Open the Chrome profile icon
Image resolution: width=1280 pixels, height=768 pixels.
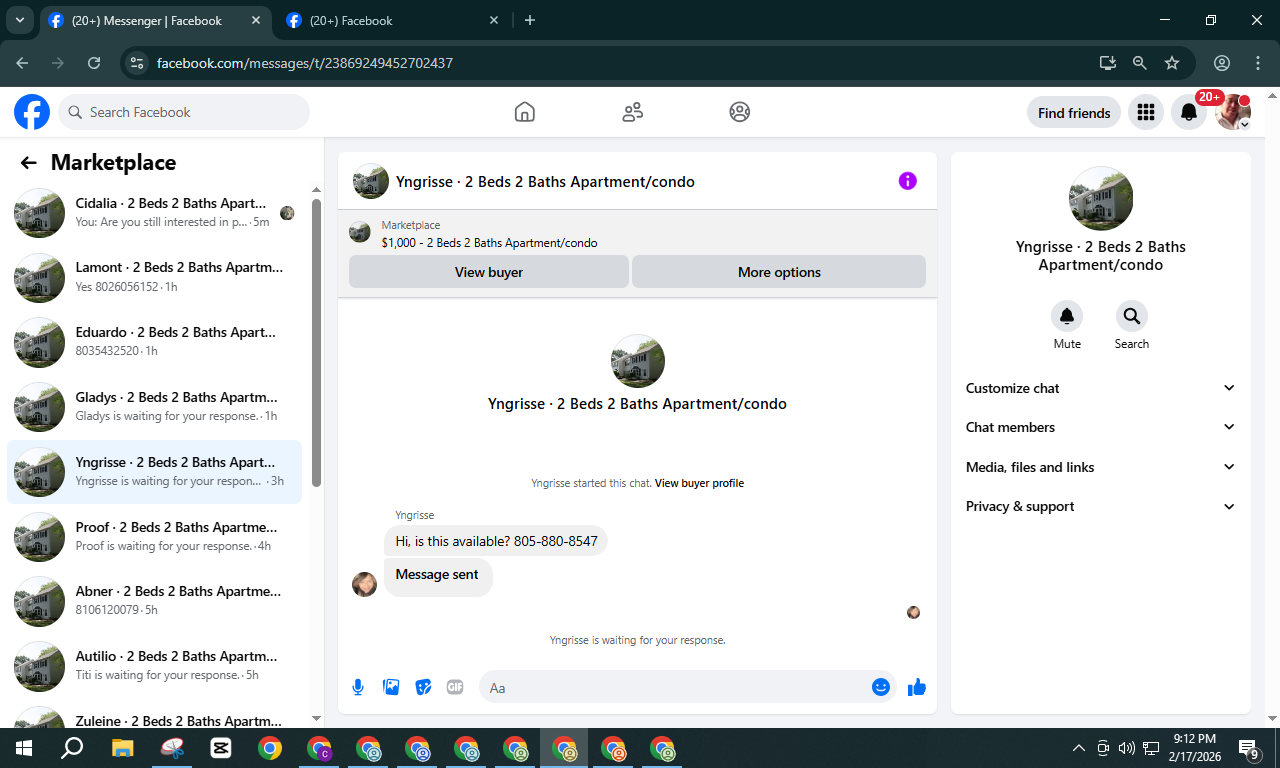(1222, 62)
